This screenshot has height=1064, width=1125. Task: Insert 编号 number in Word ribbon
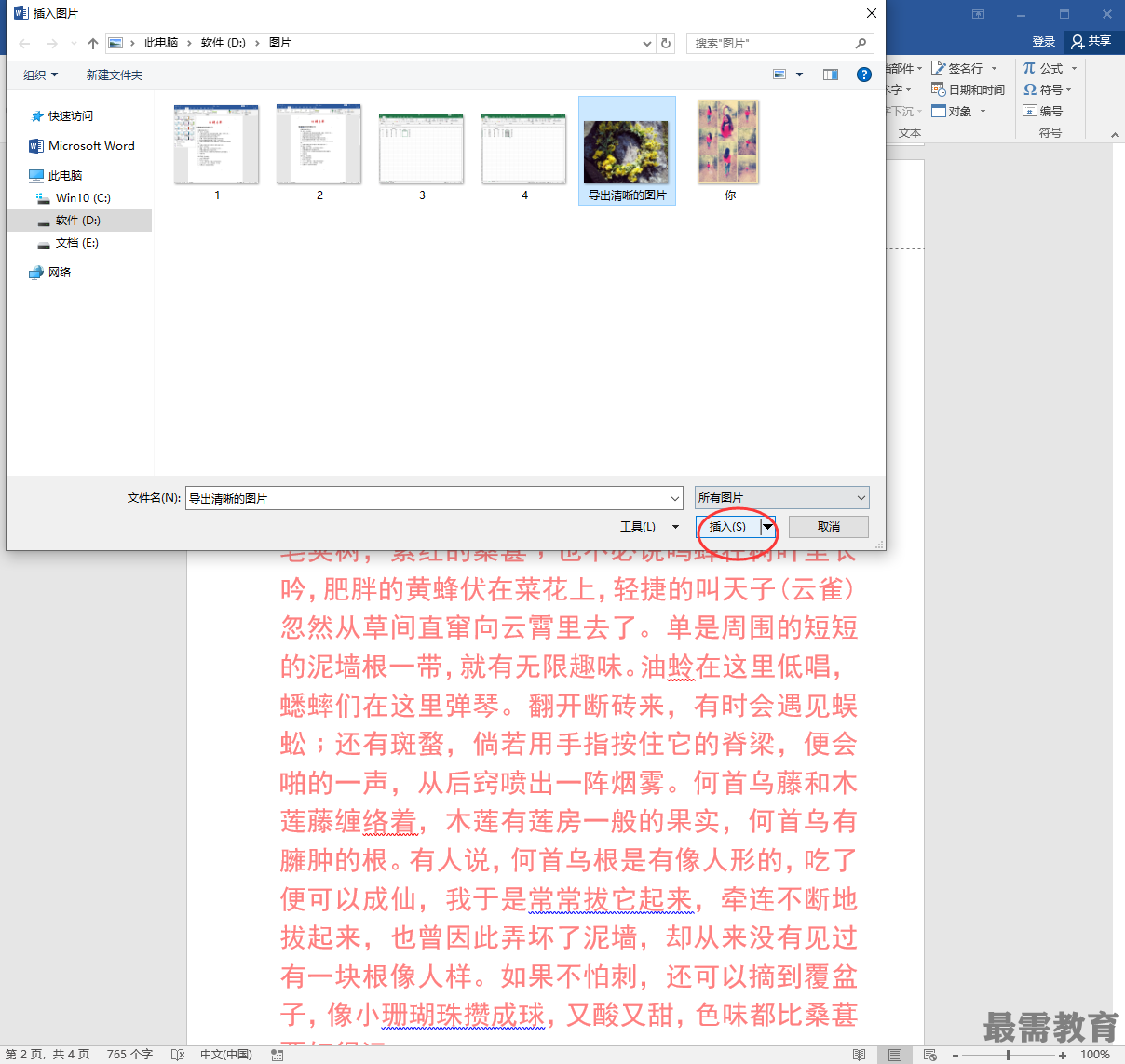pyautogui.click(x=1043, y=111)
